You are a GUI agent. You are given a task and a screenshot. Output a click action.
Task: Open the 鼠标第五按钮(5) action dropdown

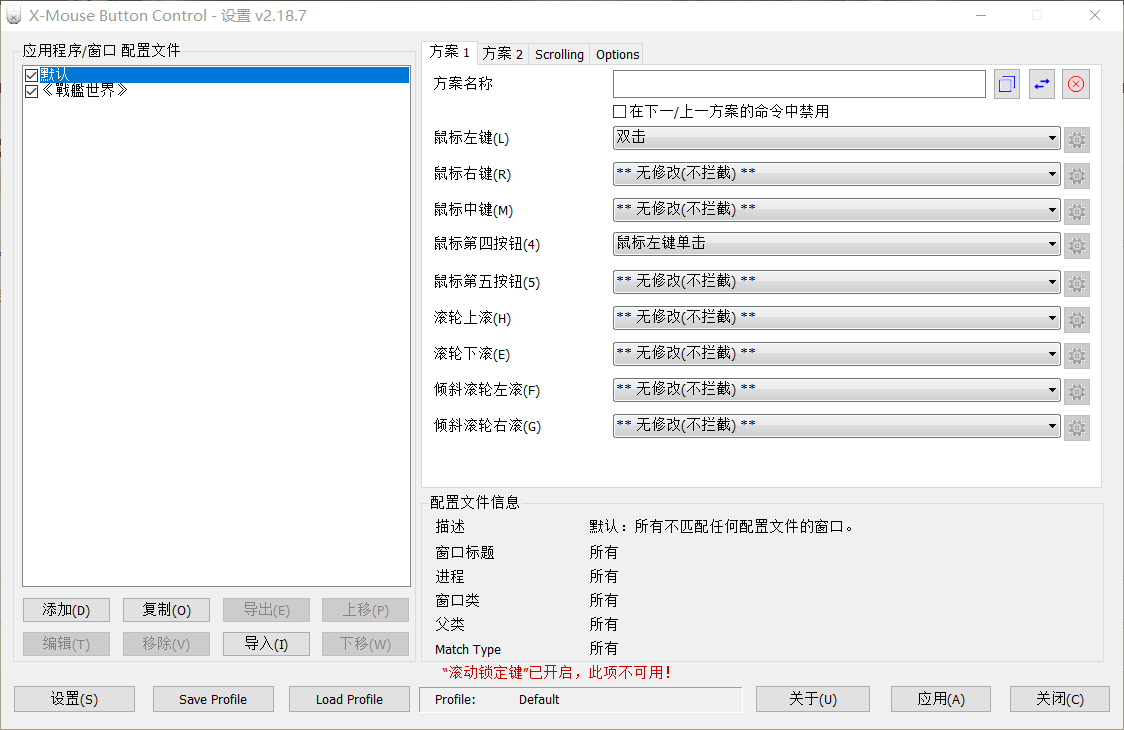[837, 282]
